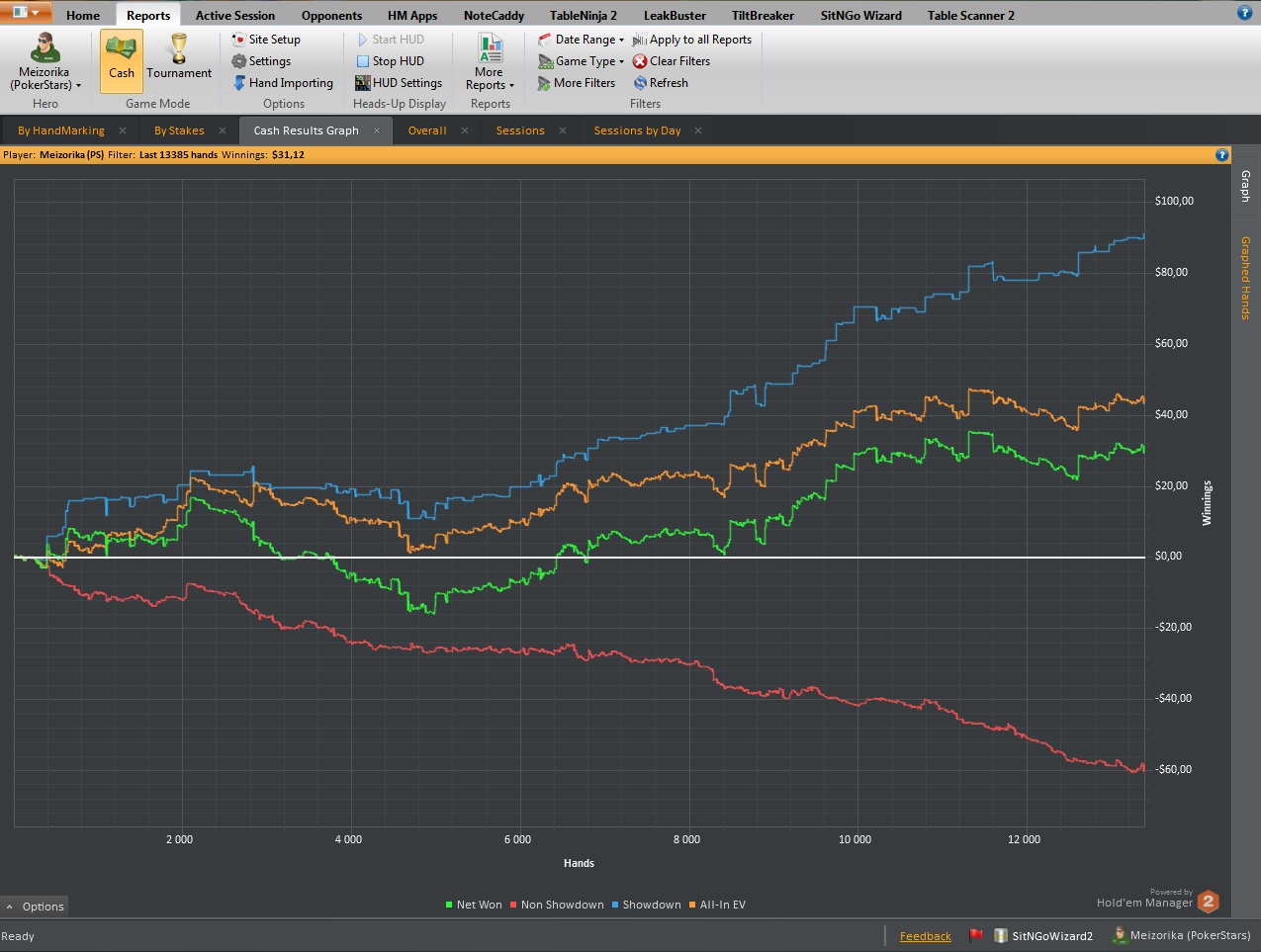
Task: Click the help icon in title bar
Action: tap(1244, 13)
